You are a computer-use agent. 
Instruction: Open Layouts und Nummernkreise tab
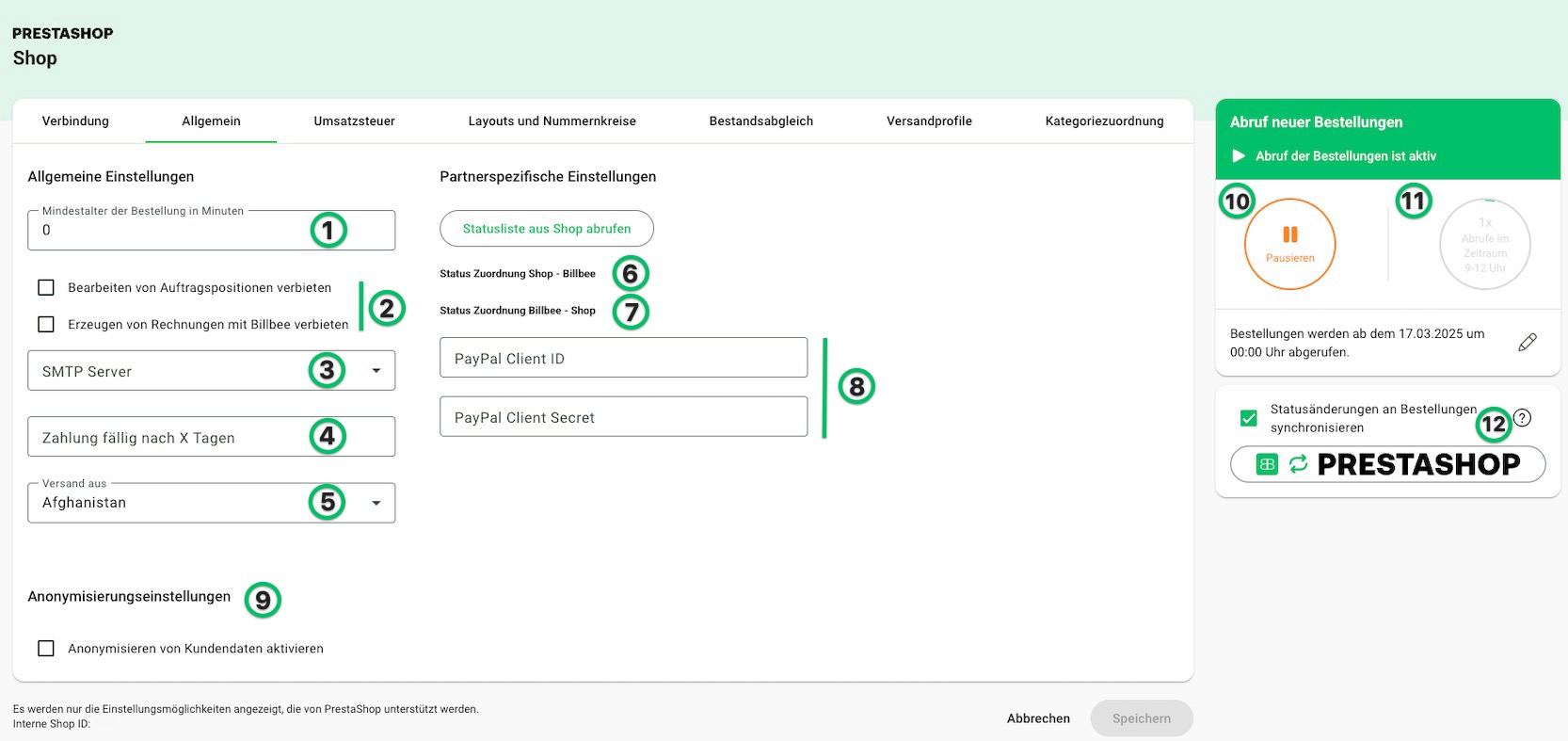click(x=552, y=121)
